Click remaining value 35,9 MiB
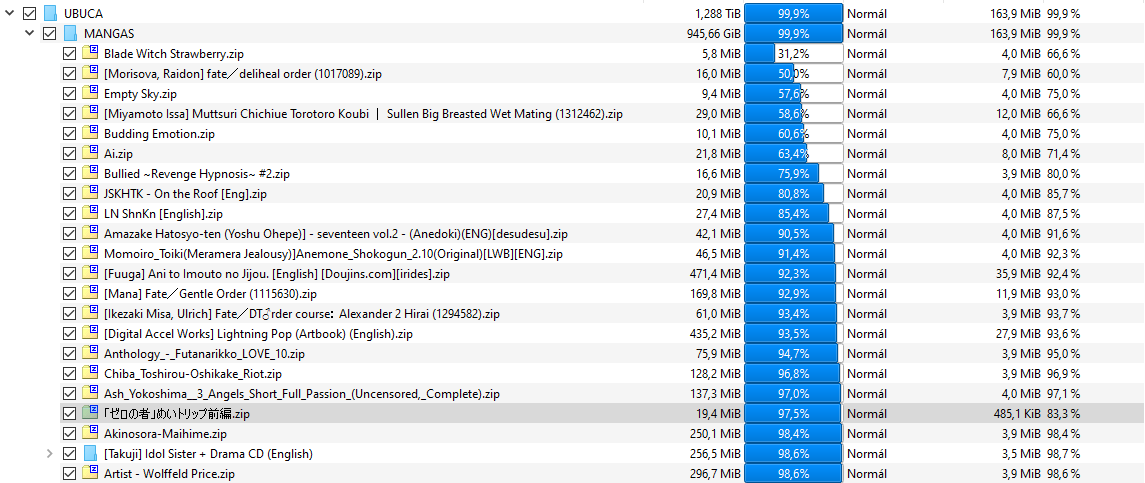The height and width of the screenshot is (483, 1145). point(1018,273)
